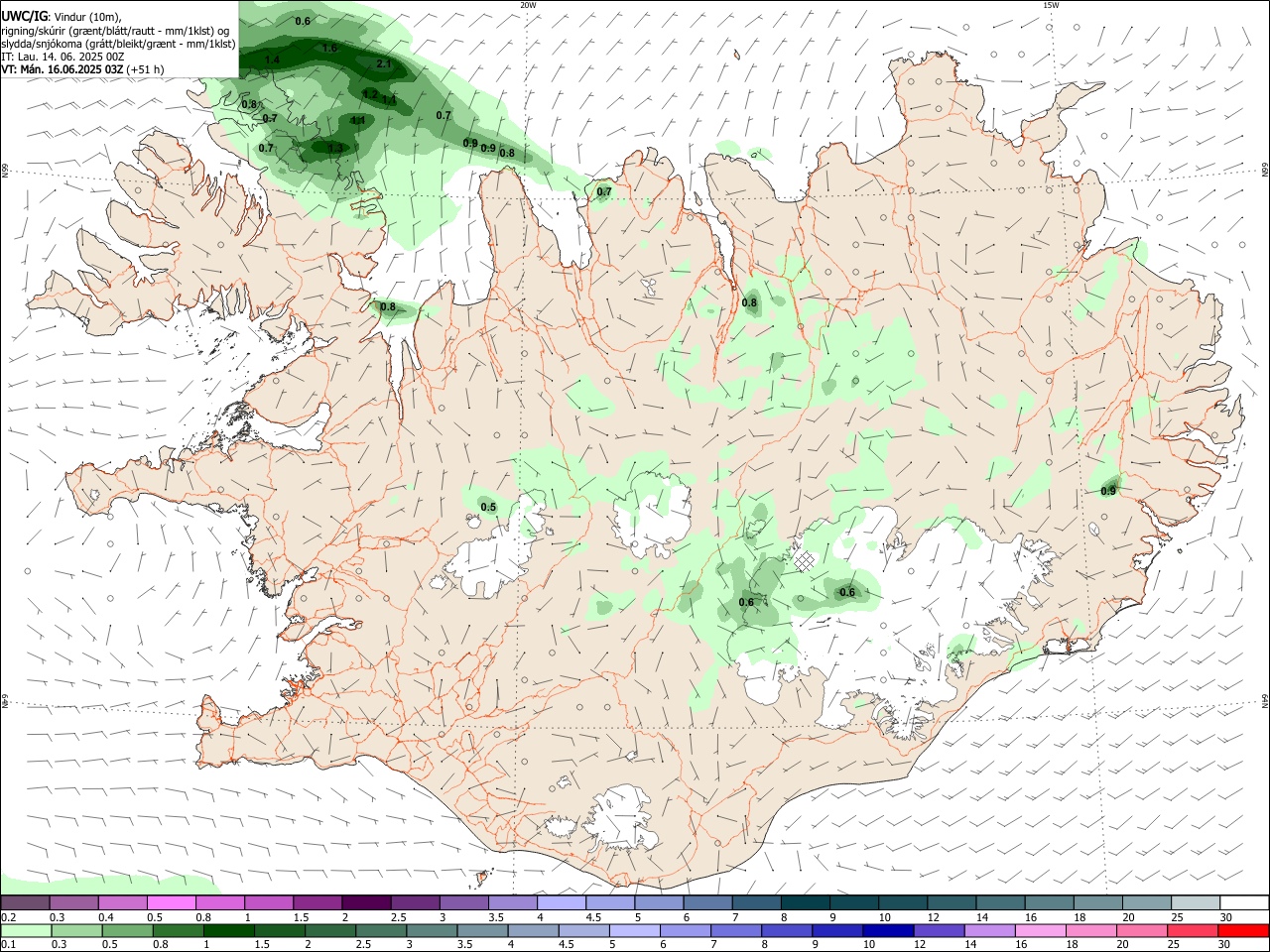Click the 1.3 precipitation value on the map

[335, 148]
